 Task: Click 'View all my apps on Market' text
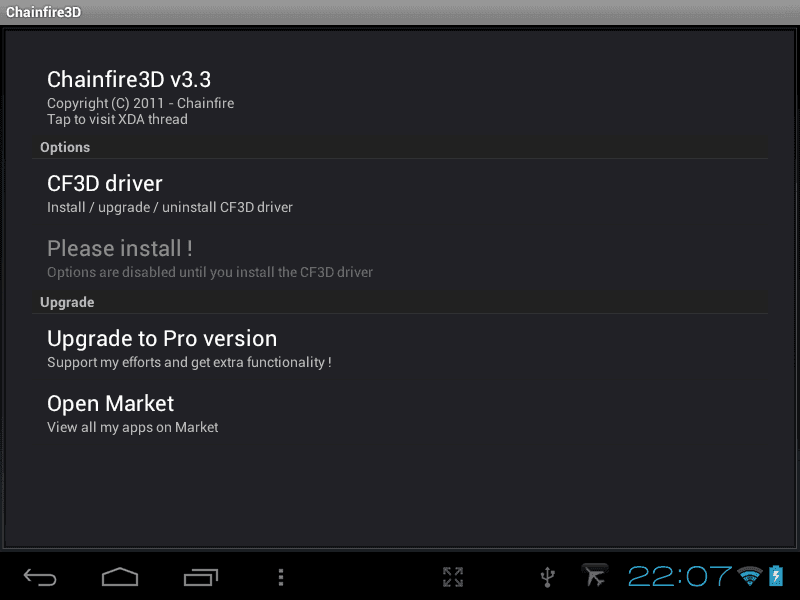[133, 428]
